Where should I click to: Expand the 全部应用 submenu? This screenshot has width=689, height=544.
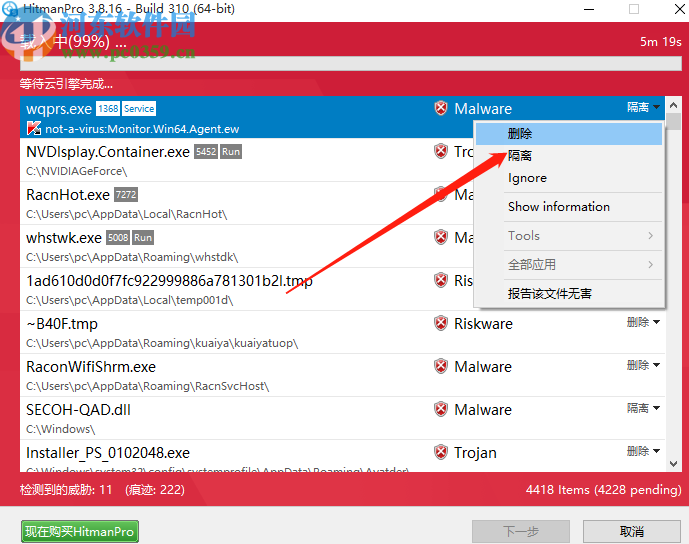569,265
